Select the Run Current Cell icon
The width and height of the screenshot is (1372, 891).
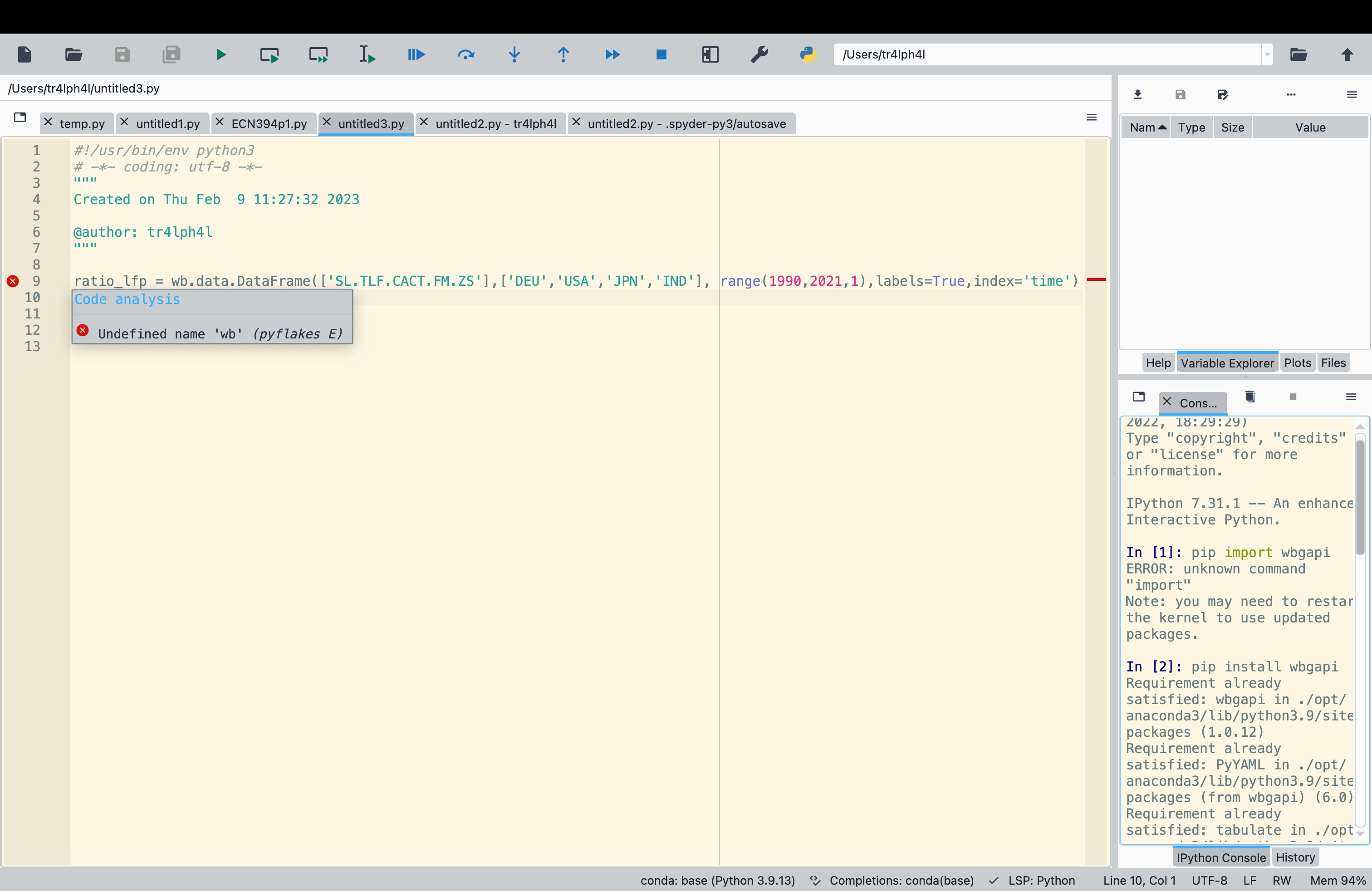click(269, 54)
